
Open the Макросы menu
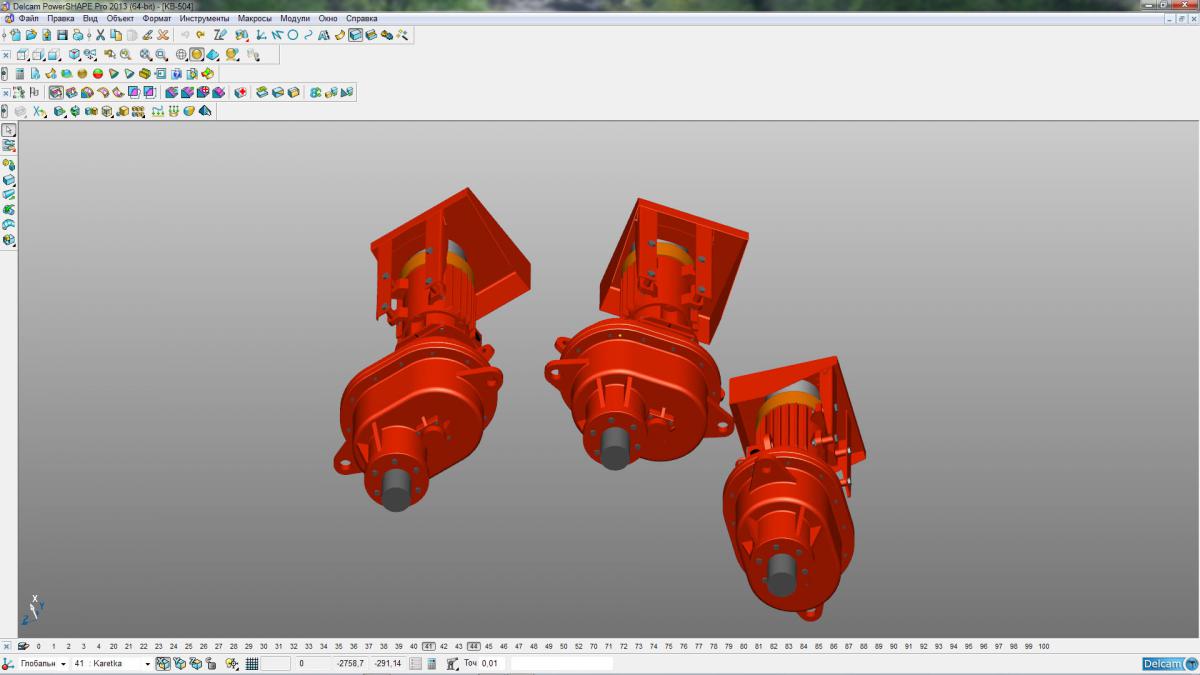point(255,18)
